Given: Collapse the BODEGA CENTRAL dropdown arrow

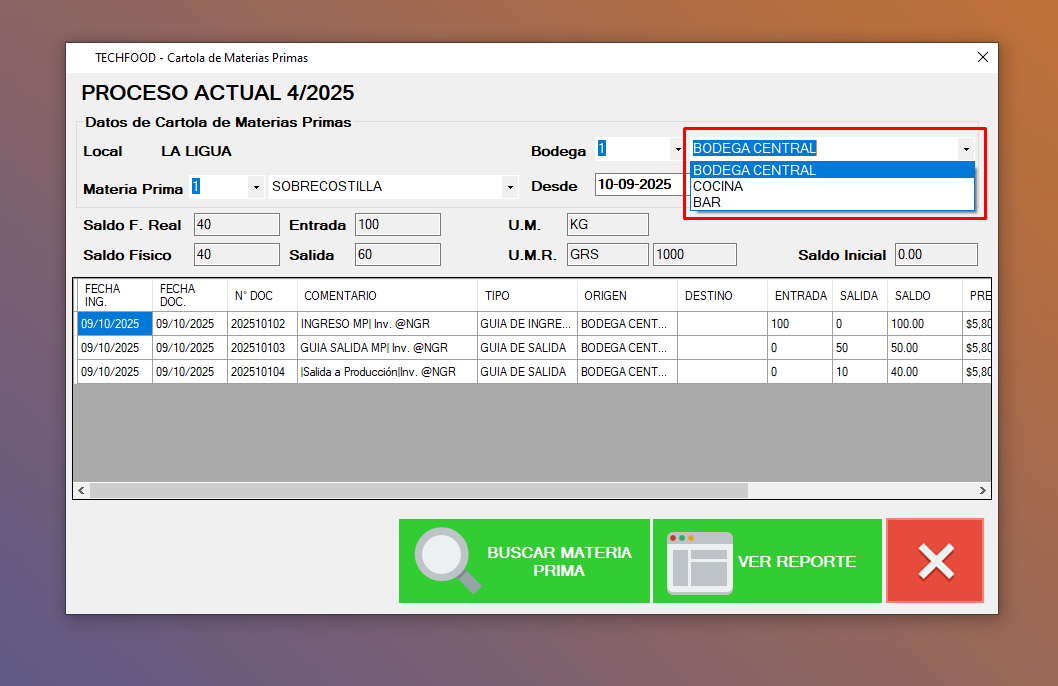Looking at the screenshot, I should click(x=965, y=149).
